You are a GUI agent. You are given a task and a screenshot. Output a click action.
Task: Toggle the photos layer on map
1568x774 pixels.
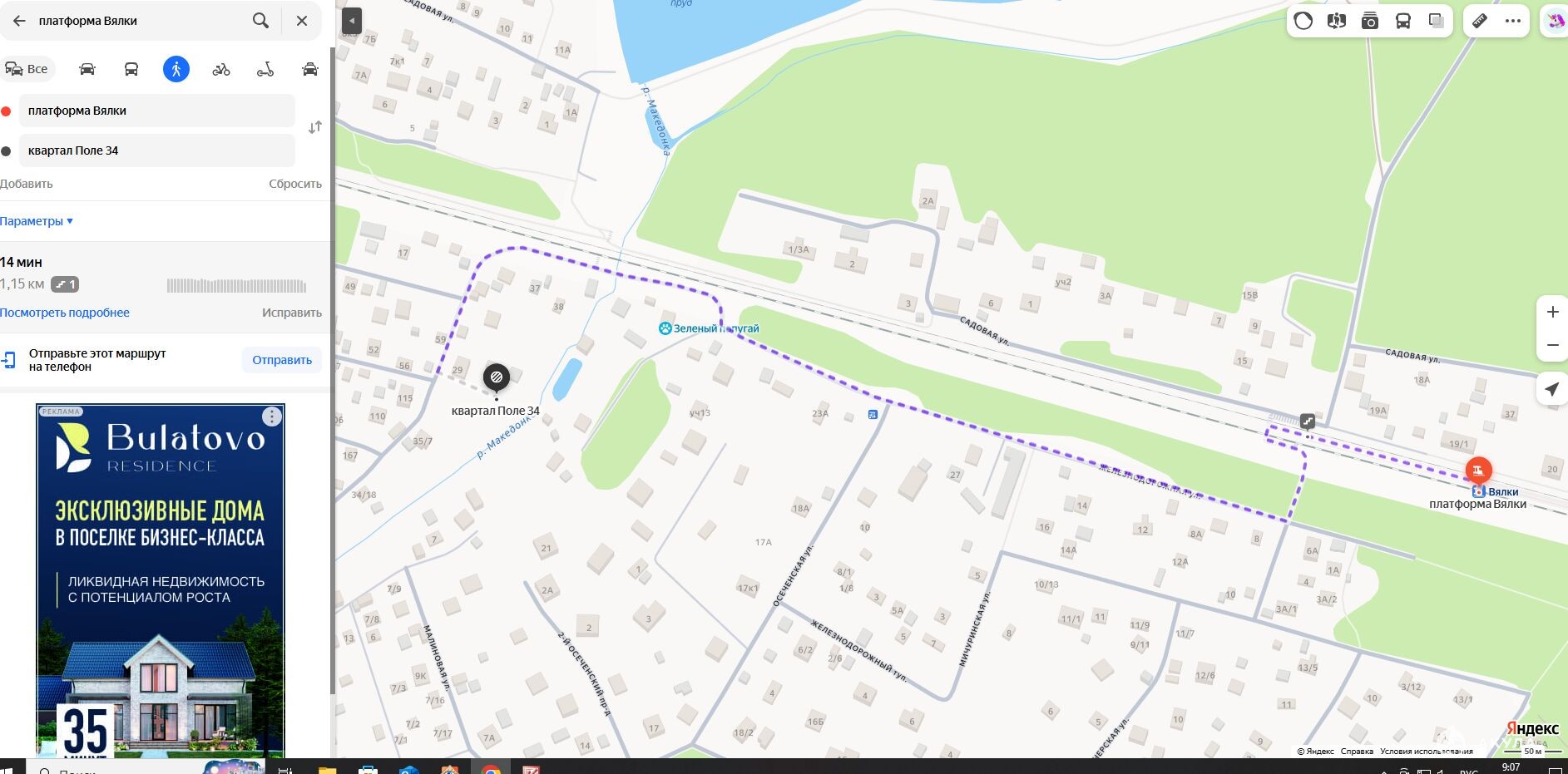[x=1370, y=22]
